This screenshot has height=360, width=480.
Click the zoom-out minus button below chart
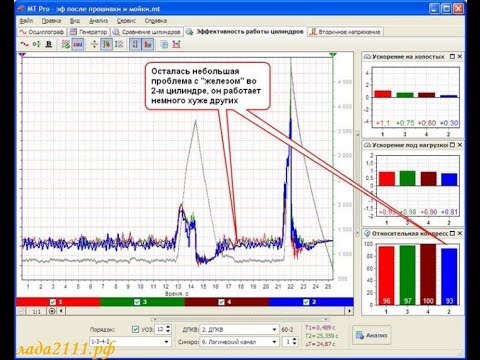coord(21,311)
